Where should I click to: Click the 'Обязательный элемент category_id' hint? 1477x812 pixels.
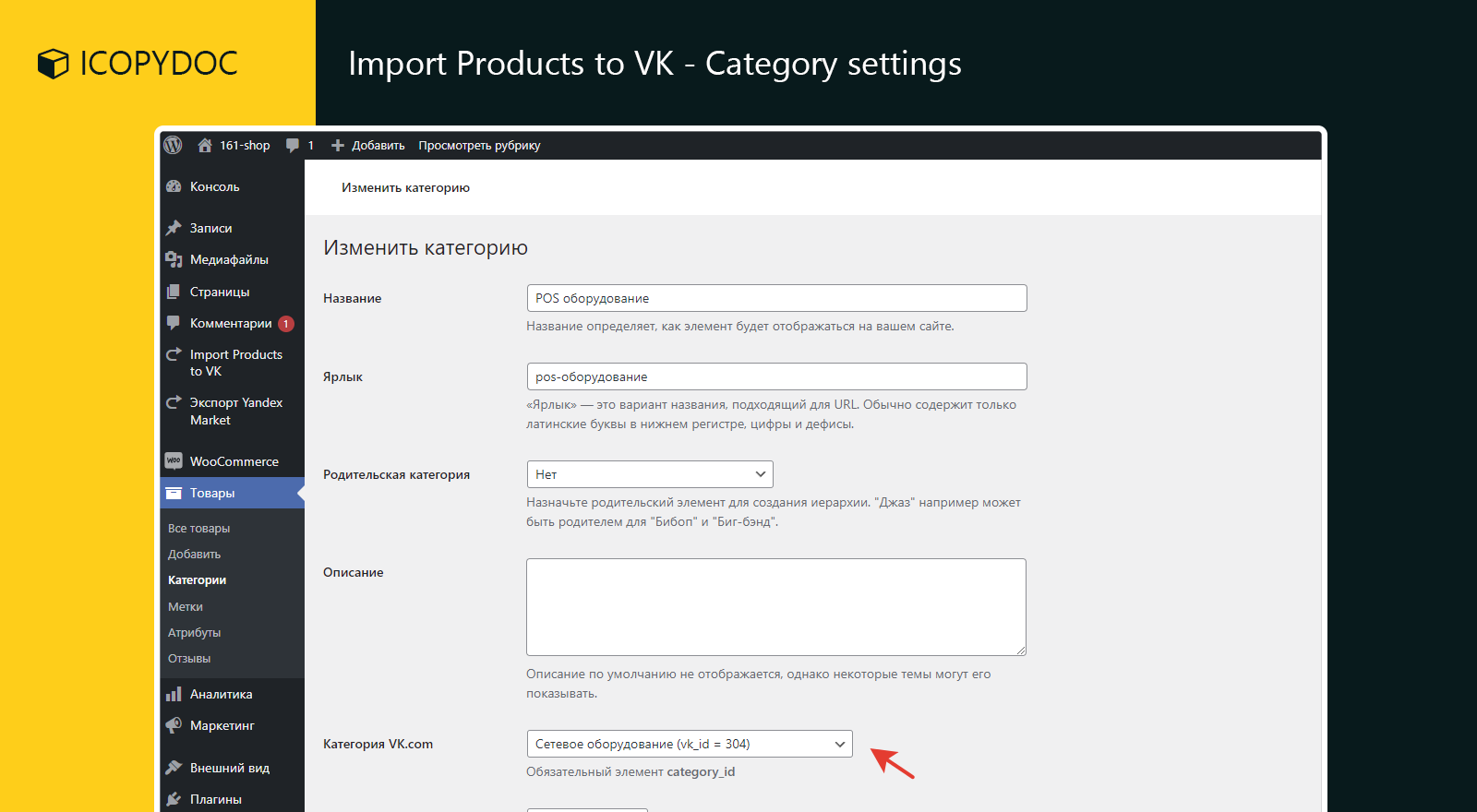[630, 772]
